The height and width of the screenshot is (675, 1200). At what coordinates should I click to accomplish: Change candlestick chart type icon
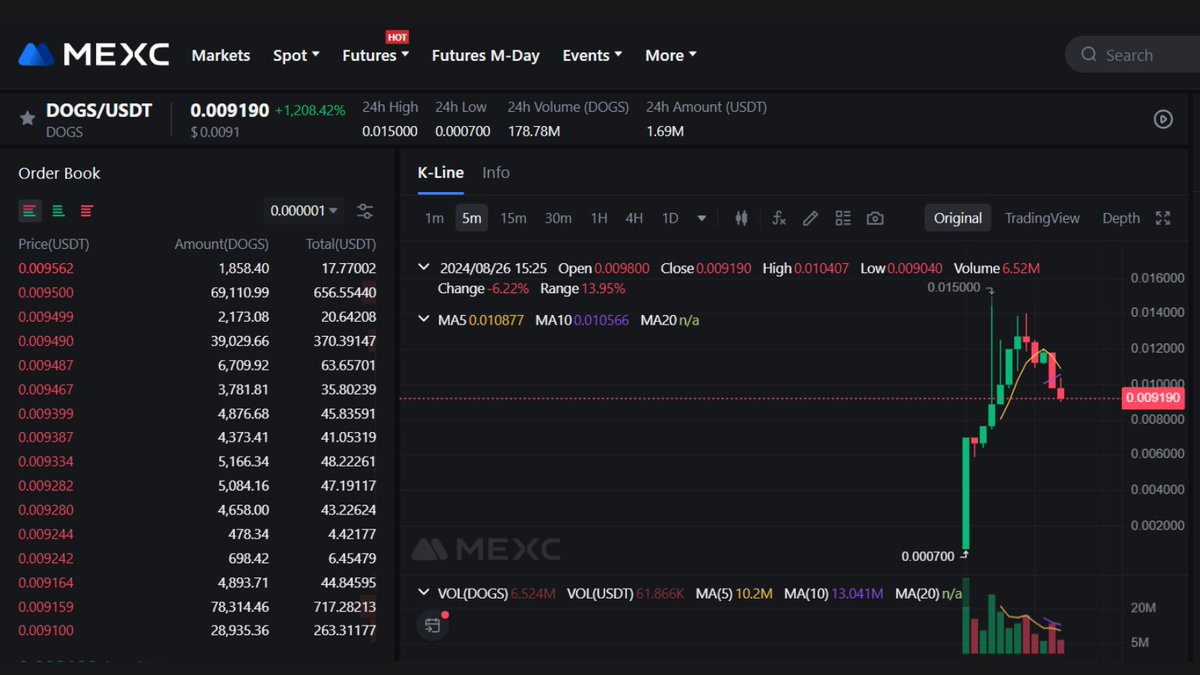741,218
